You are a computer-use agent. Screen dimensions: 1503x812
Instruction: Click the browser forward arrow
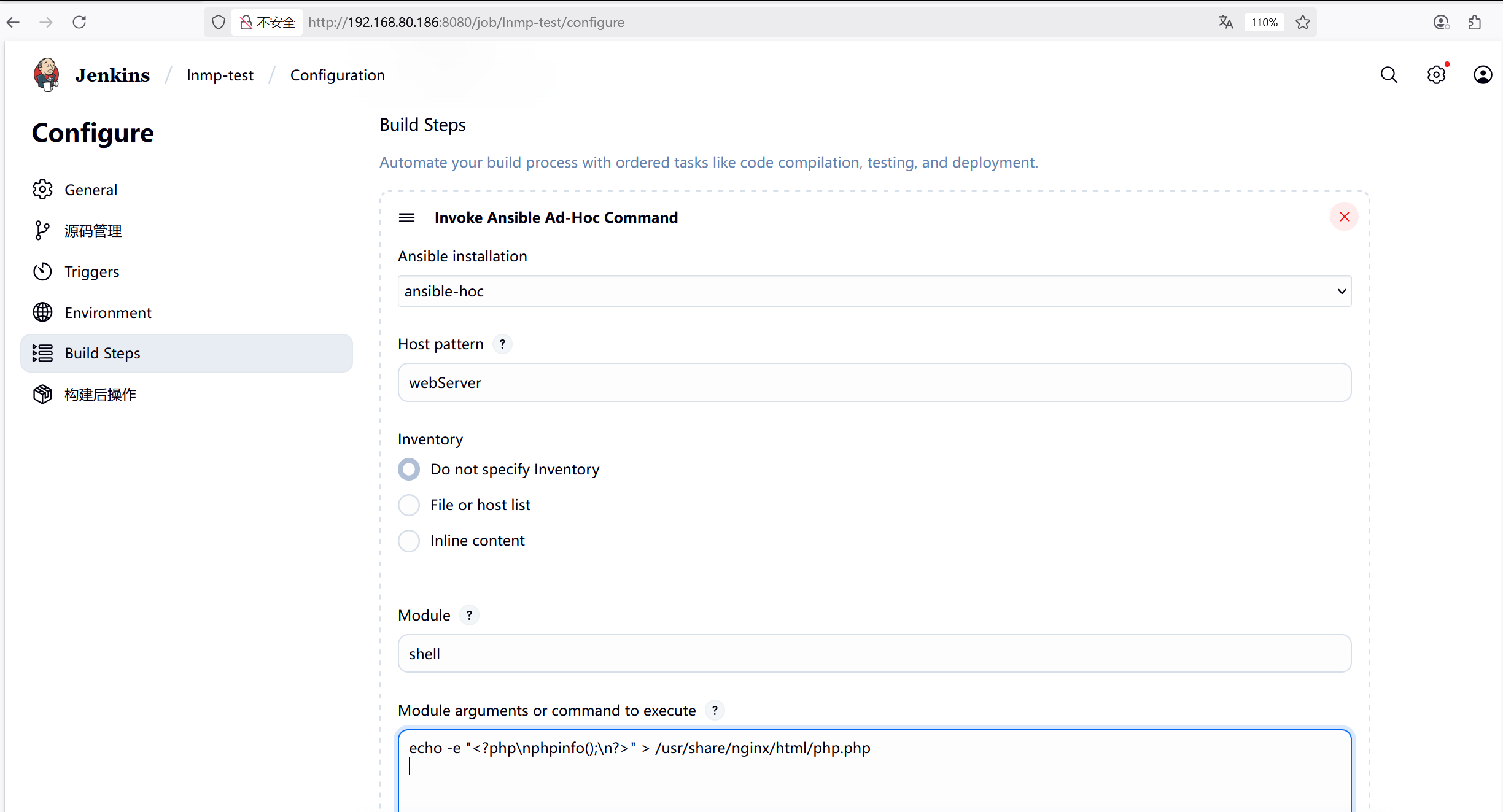[x=46, y=22]
